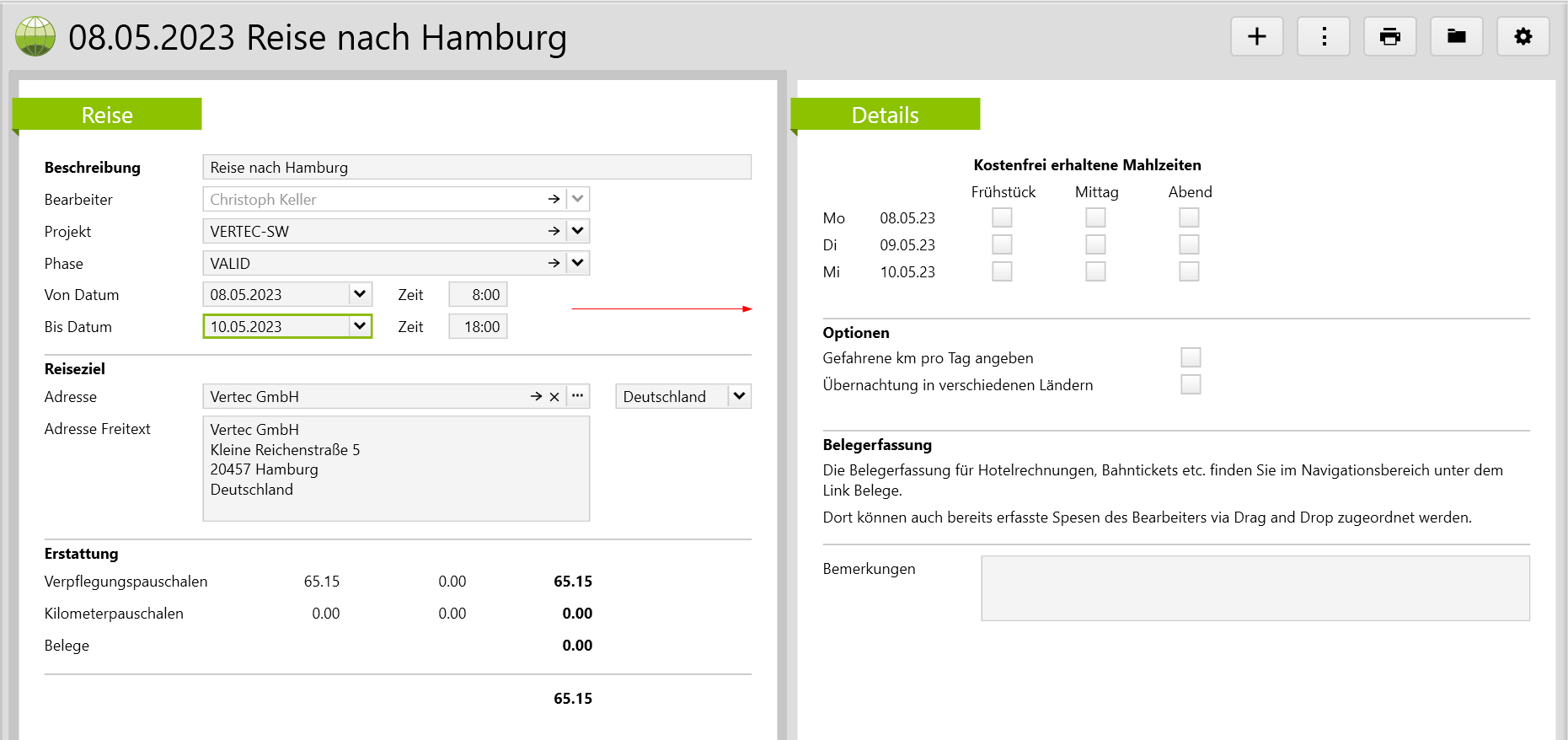The image size is (1568, 740).
Task: Click into the Bemerkungen text field
Action: click(x=1255, y=588)
